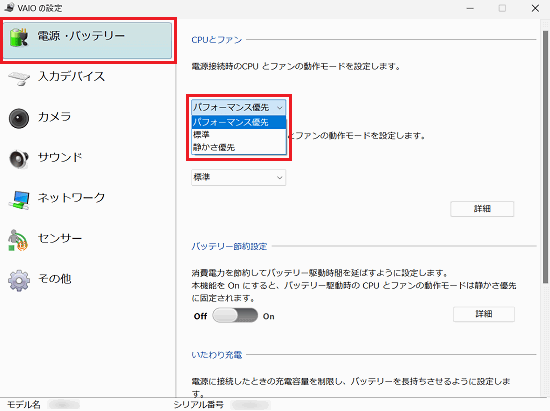
Task: Open the サウンド settings label
Action: point(60,157)
